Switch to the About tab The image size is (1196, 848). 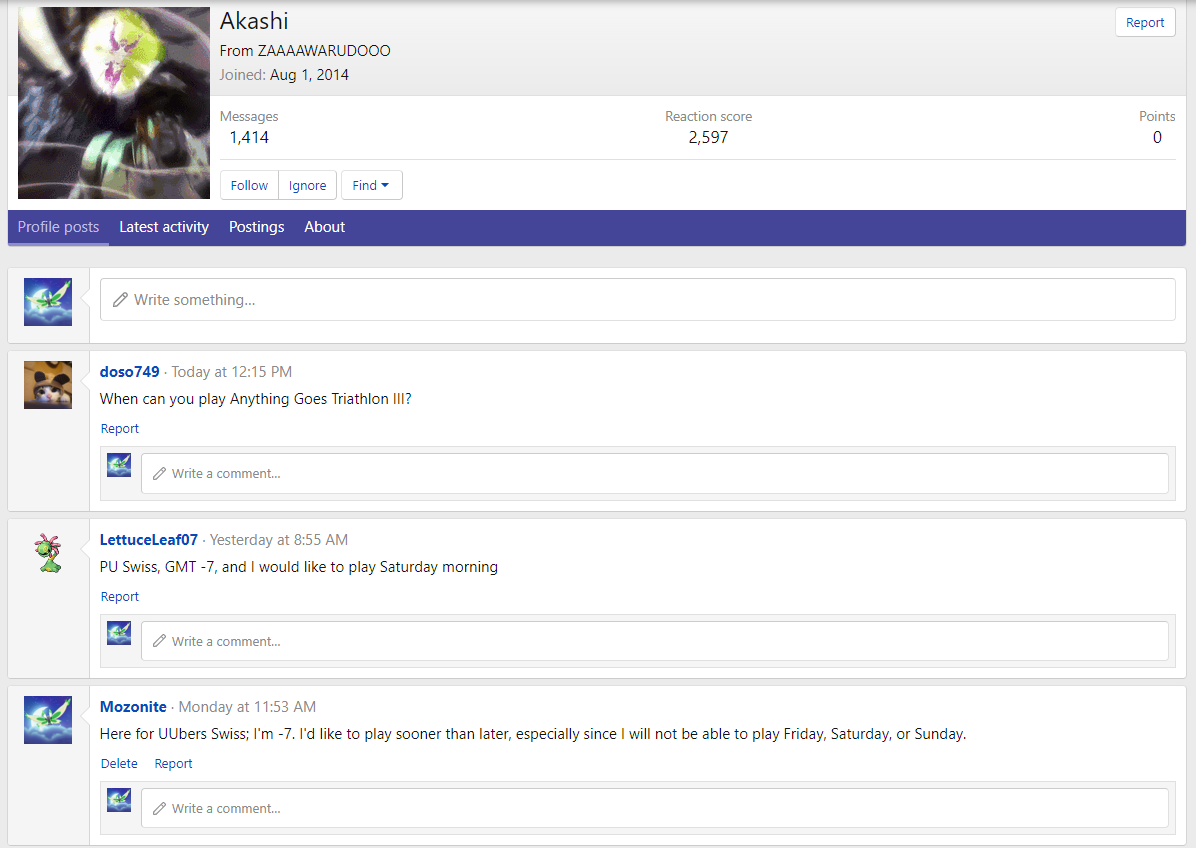[324, 227]
